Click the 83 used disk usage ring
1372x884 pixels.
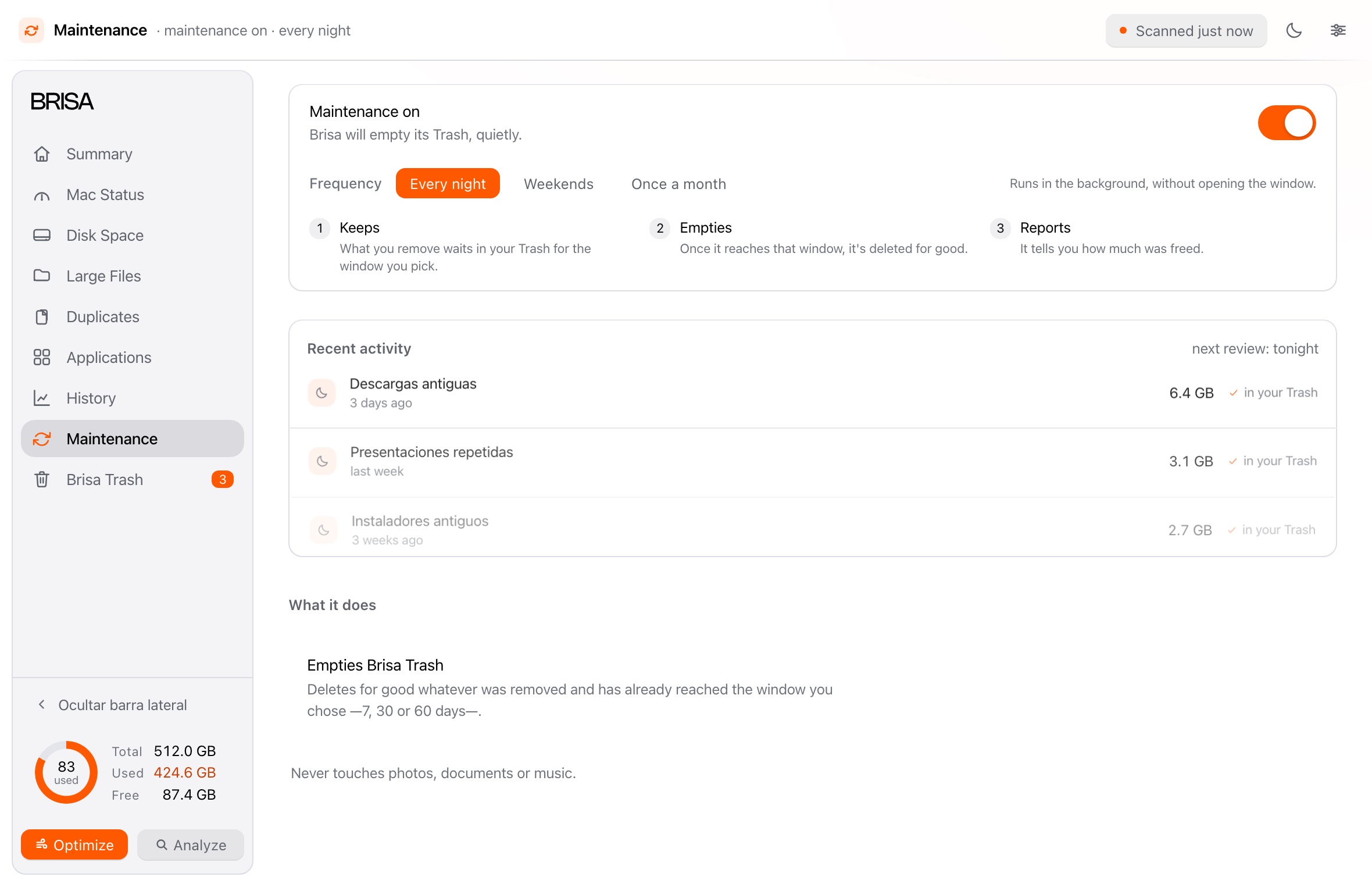66,772
